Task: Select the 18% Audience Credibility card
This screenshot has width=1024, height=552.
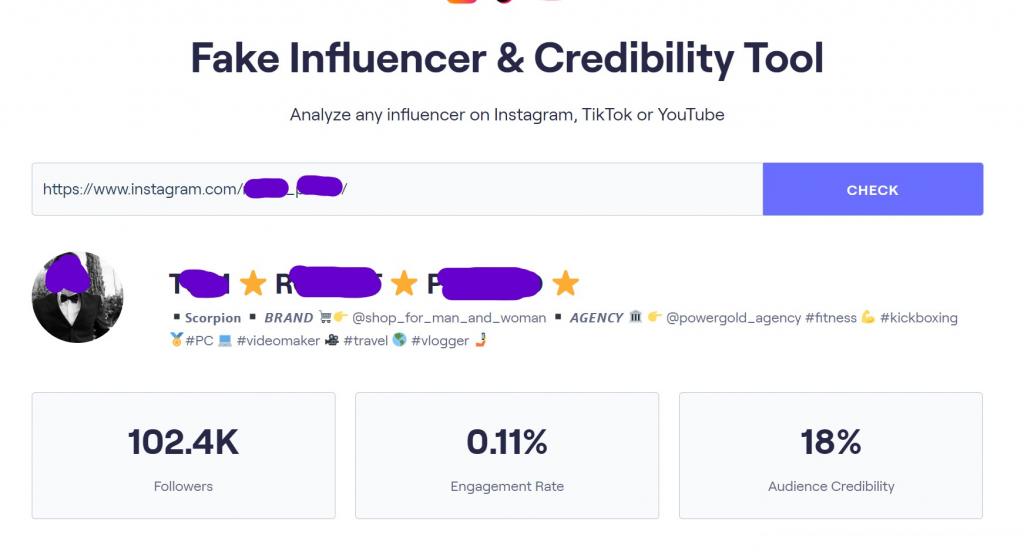Action: point(831,455)
